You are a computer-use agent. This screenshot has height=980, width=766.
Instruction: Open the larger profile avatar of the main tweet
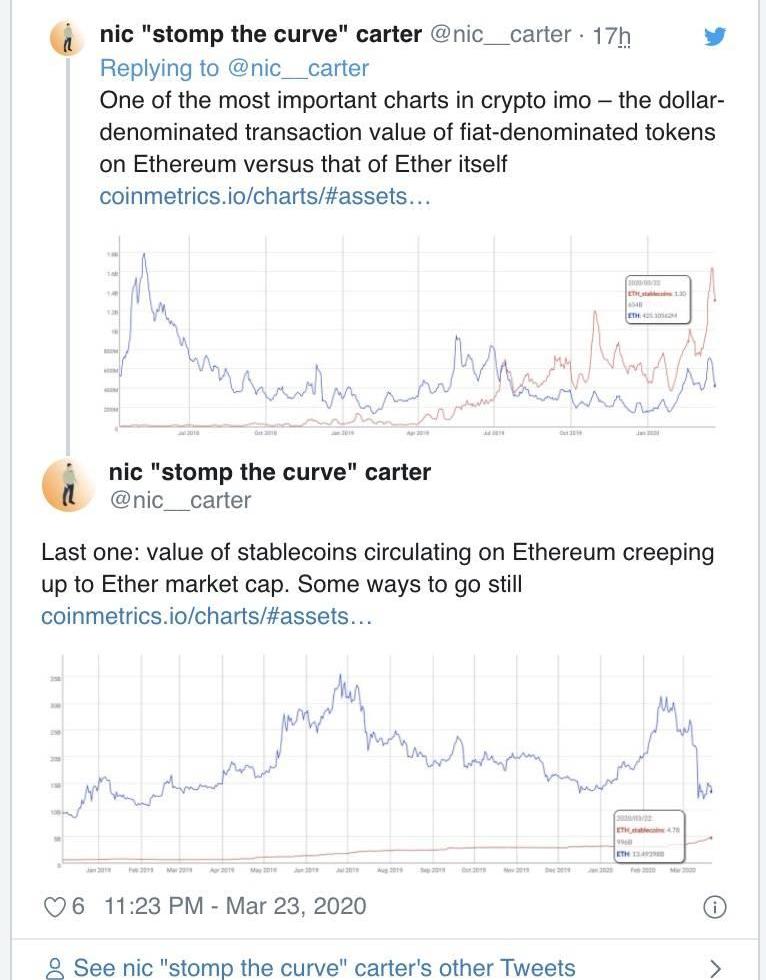[68, 486]
